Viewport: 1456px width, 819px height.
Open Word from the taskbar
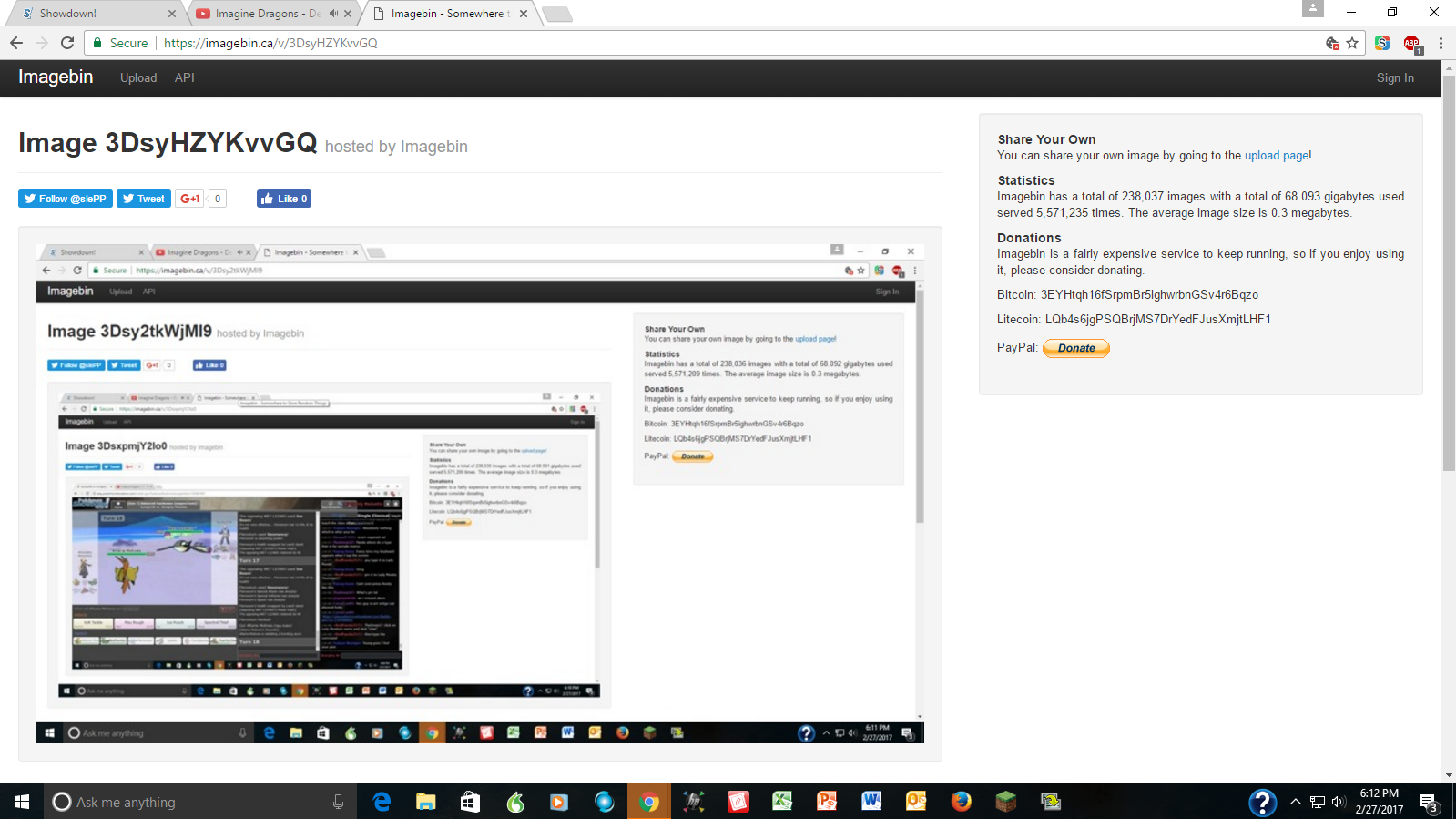click(x=871, y=802)
